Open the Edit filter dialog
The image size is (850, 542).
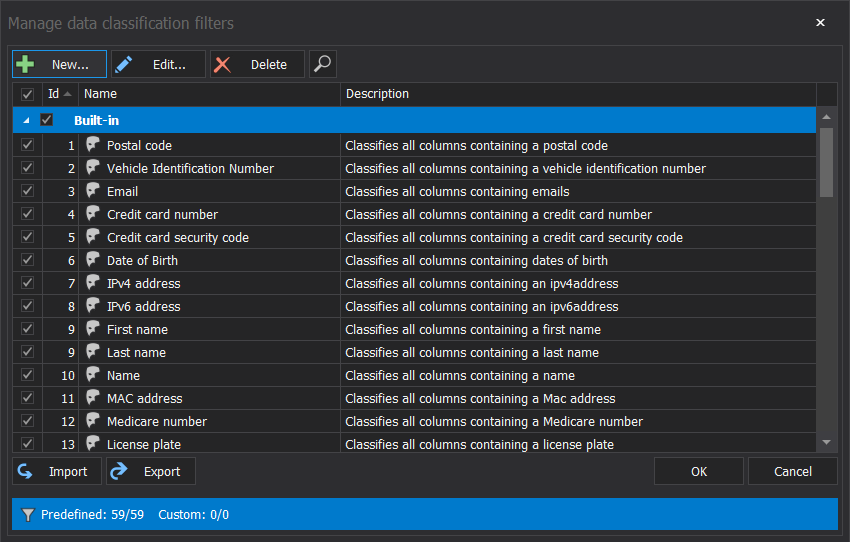tap(158, 64)
